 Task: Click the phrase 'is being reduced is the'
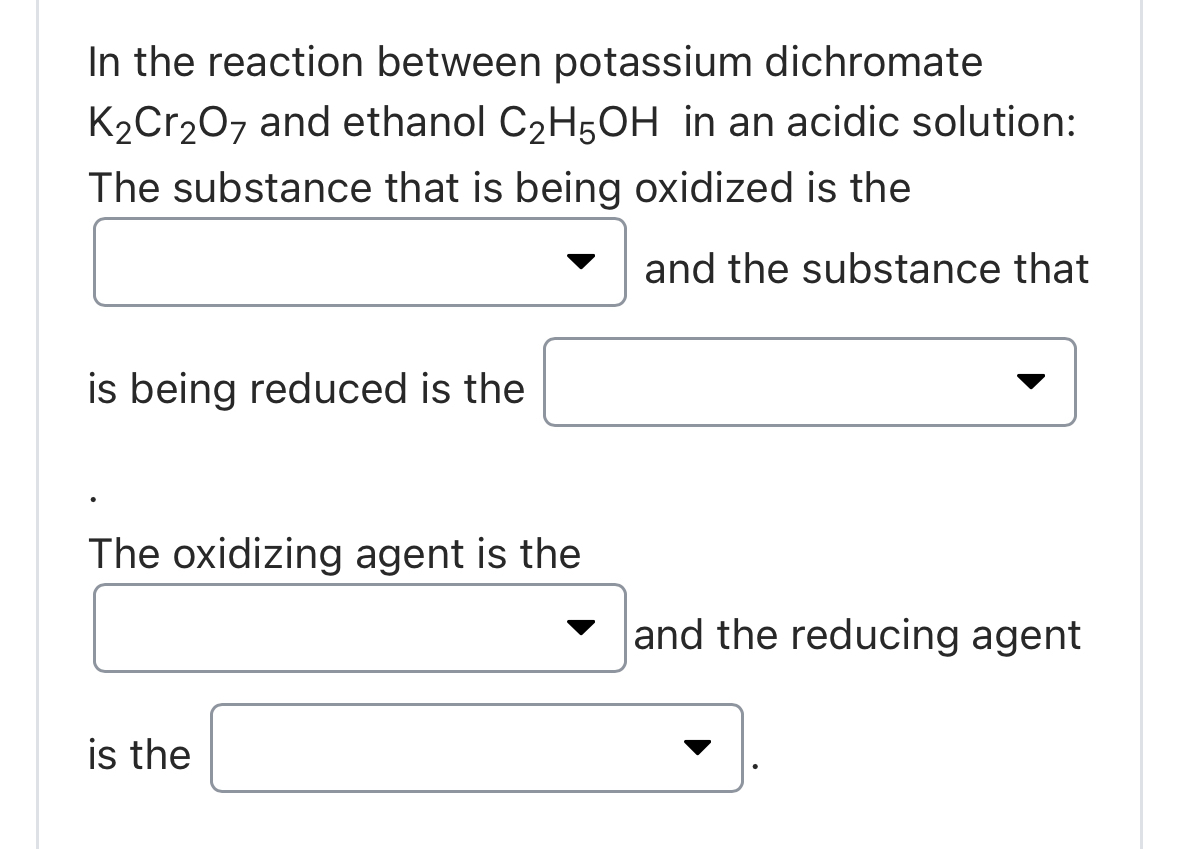306,389
